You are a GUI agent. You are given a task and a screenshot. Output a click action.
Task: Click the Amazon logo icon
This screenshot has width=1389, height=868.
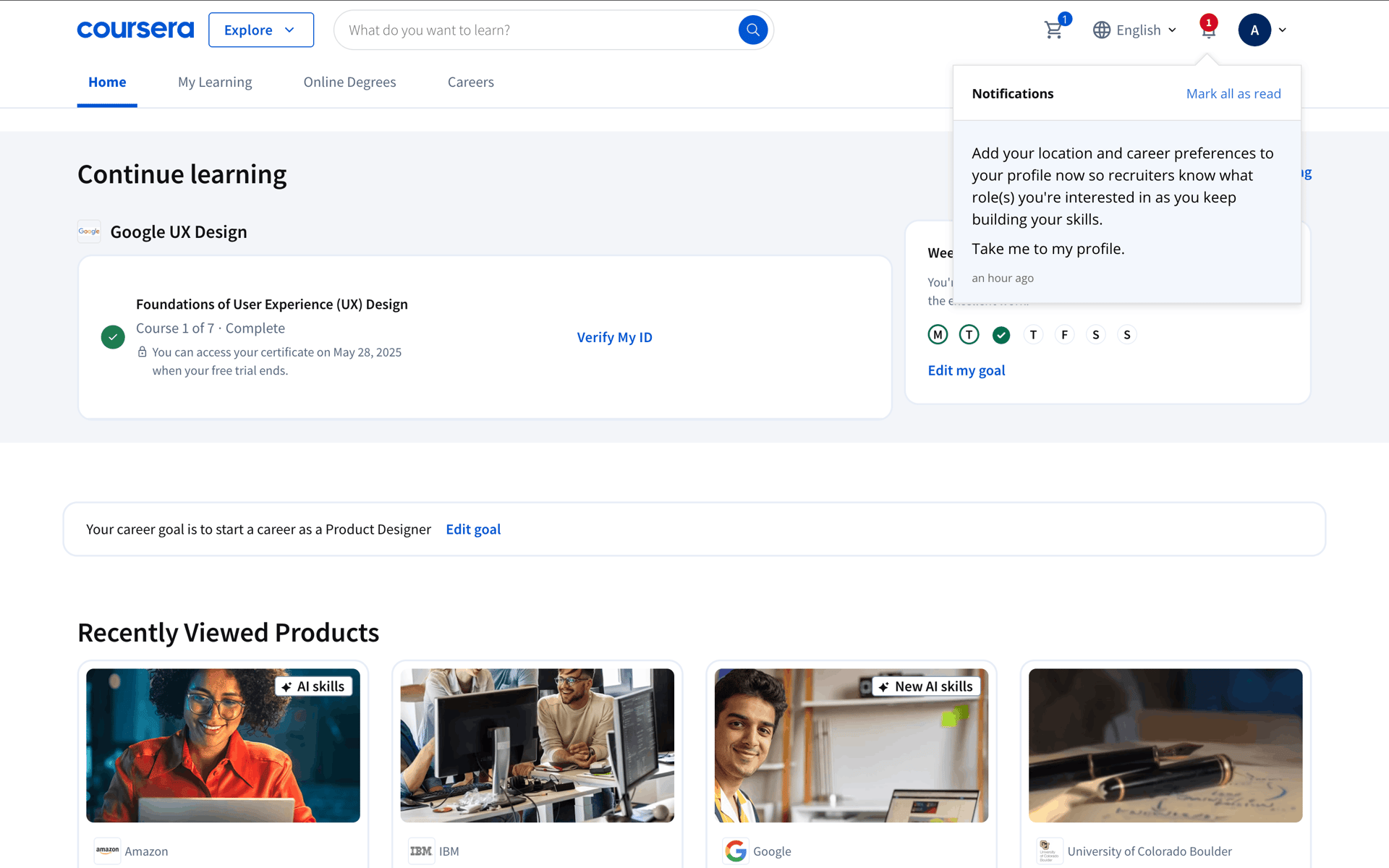tap(107, 851)
